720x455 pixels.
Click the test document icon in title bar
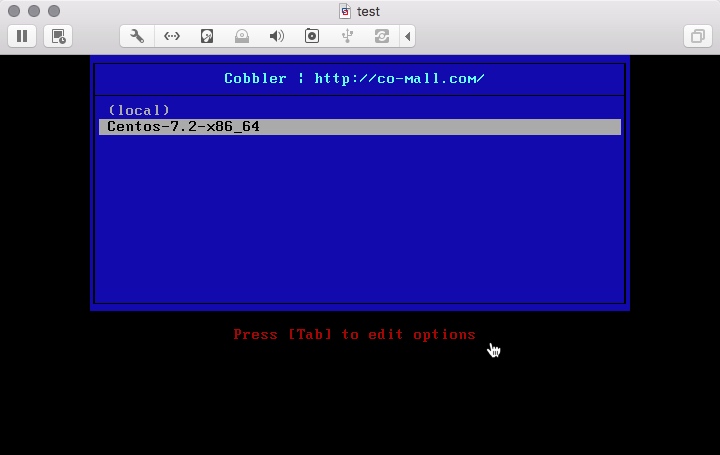[345, 11]
